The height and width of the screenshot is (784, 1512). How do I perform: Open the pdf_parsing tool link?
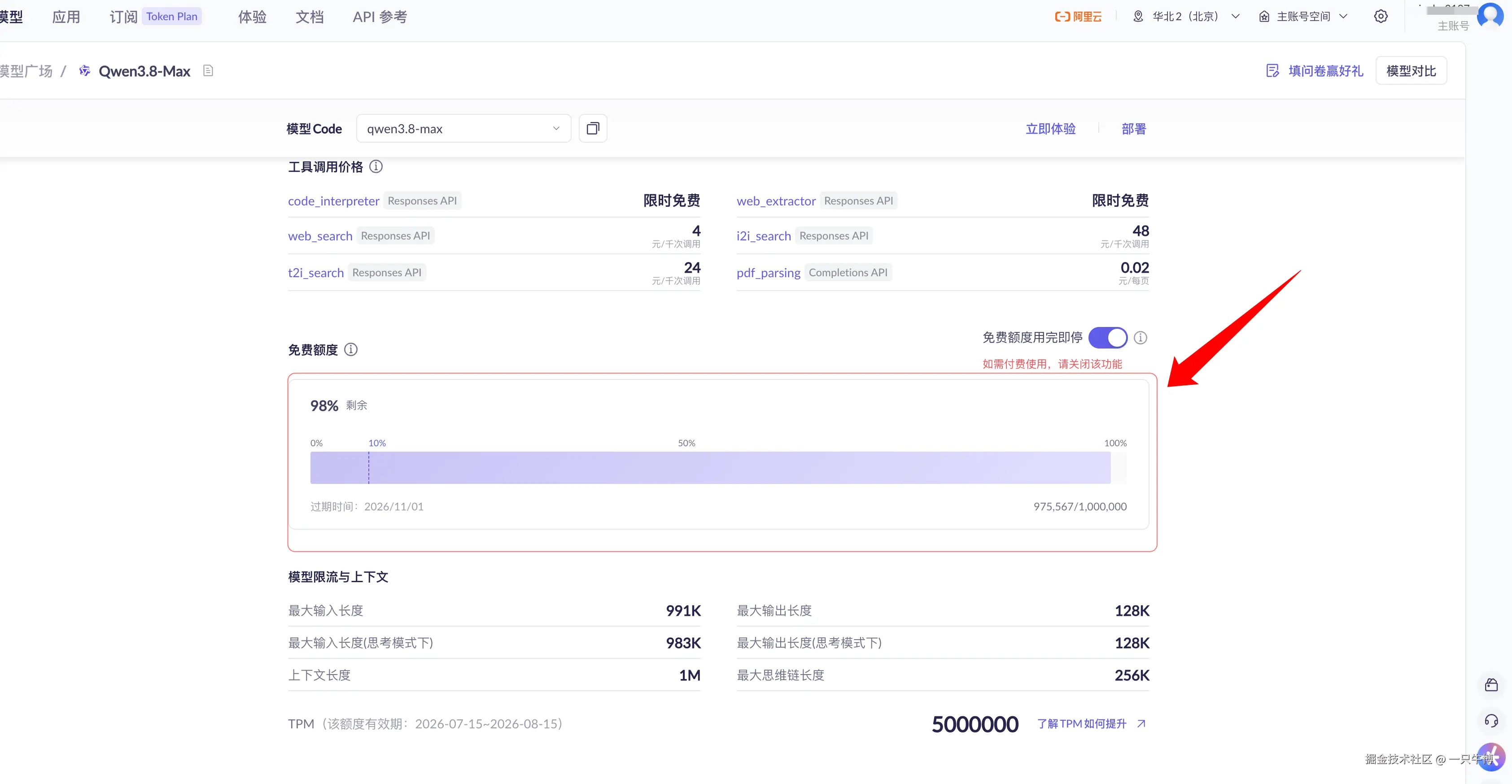click(768, 273)
